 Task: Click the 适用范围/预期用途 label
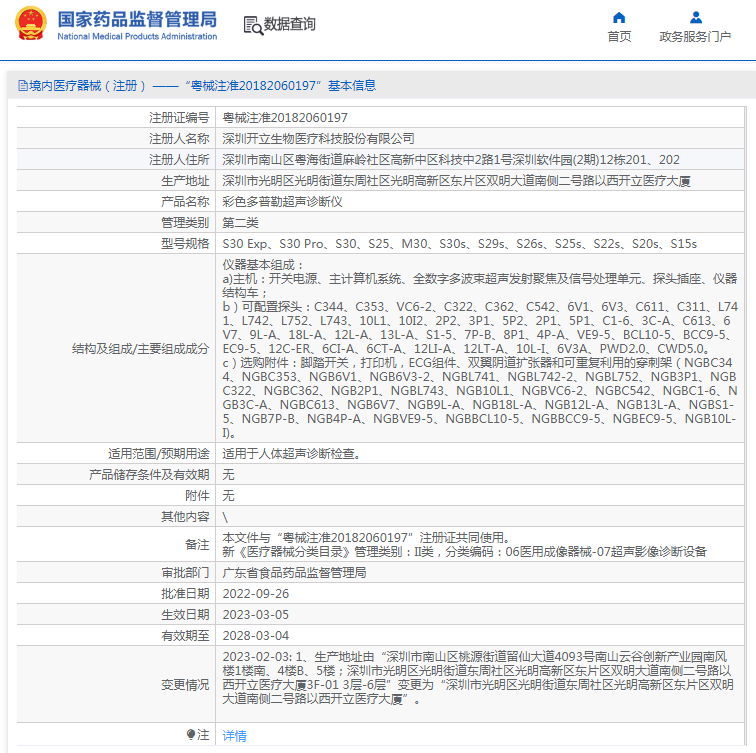click(159, 454)
